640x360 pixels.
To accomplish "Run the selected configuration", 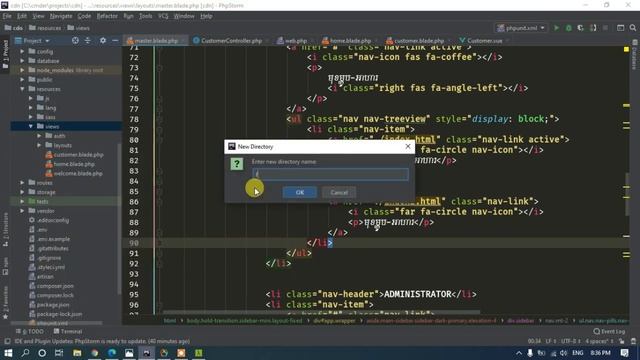I will [556, 28].
